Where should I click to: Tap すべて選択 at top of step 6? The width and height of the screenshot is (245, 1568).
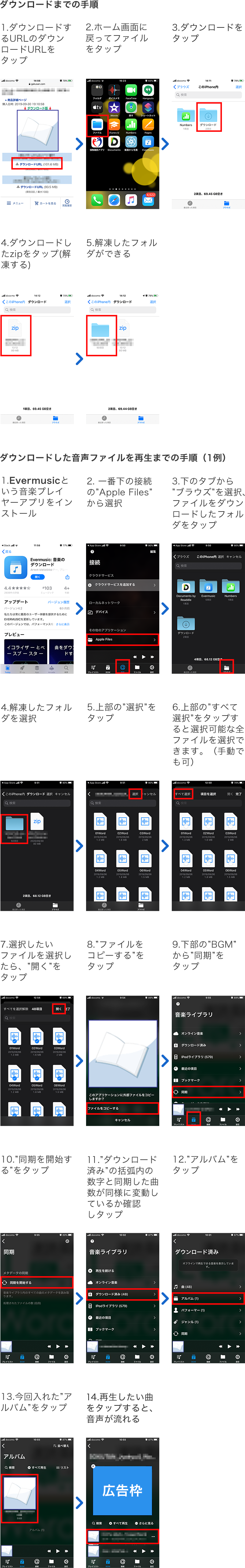coord(183,794)
